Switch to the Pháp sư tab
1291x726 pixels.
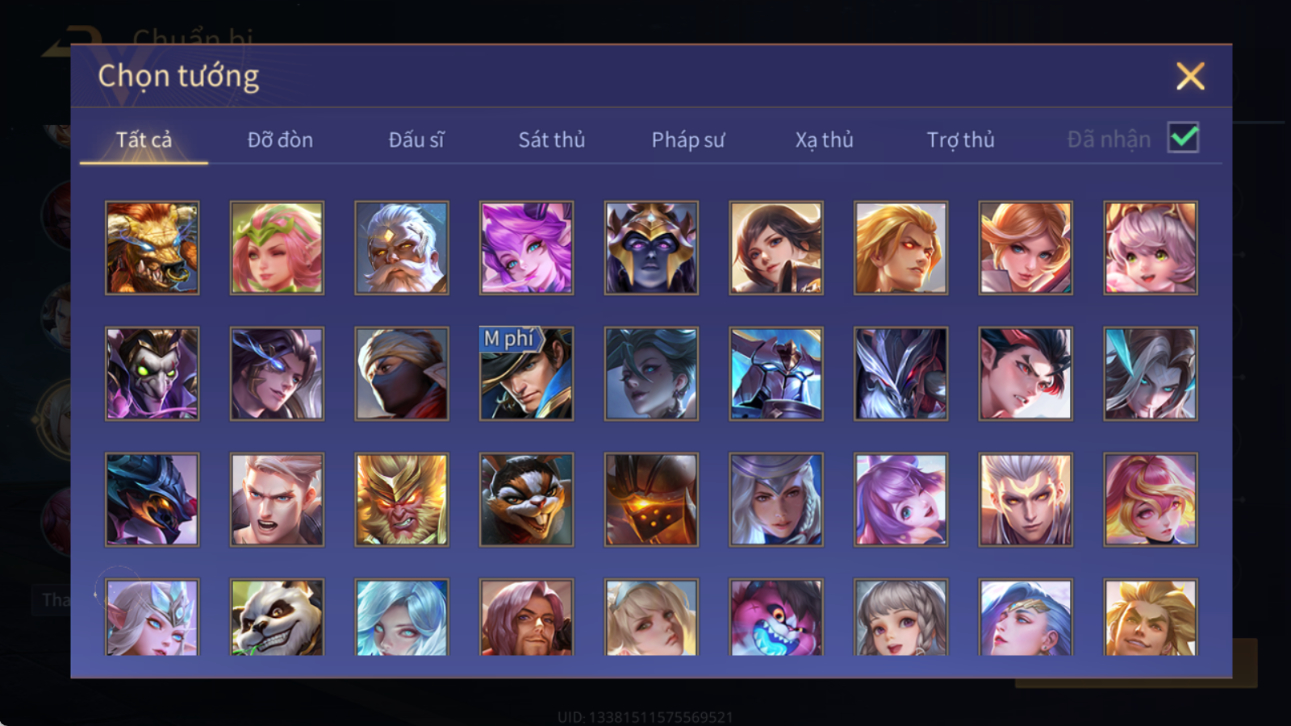point(688,140)
